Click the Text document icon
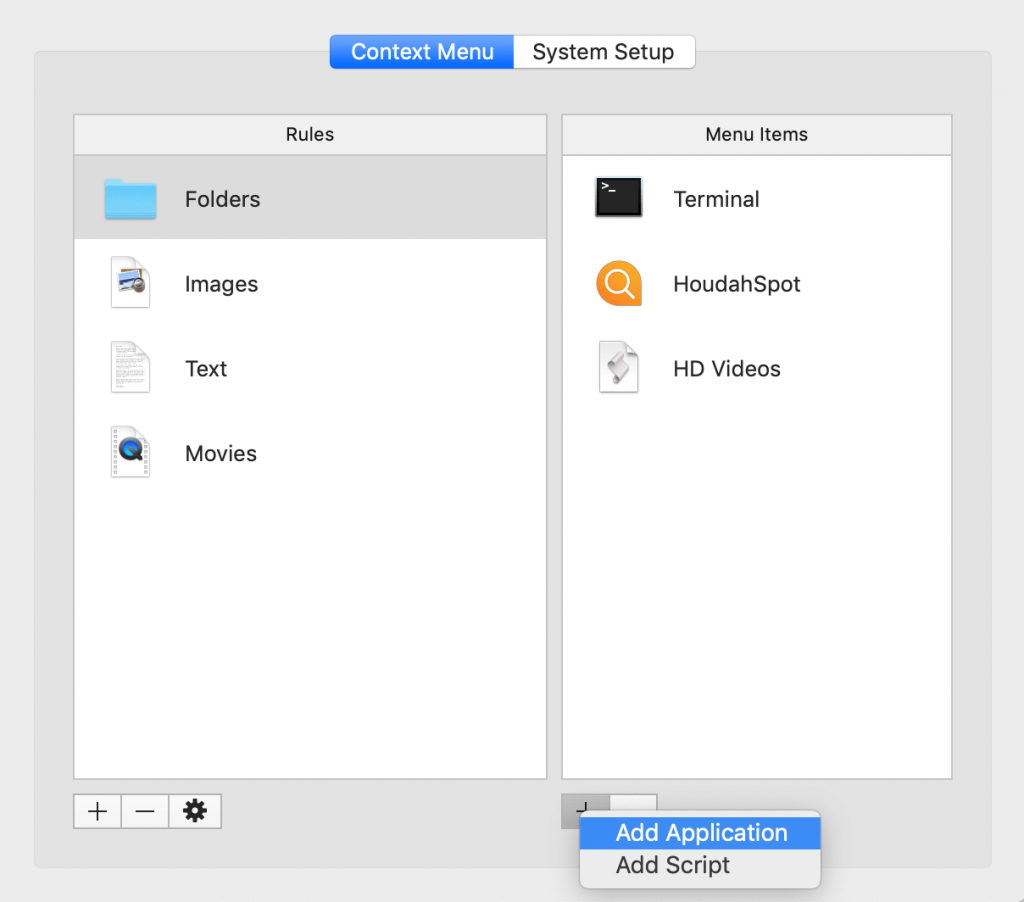1024x902 pixels. (130, 368)
